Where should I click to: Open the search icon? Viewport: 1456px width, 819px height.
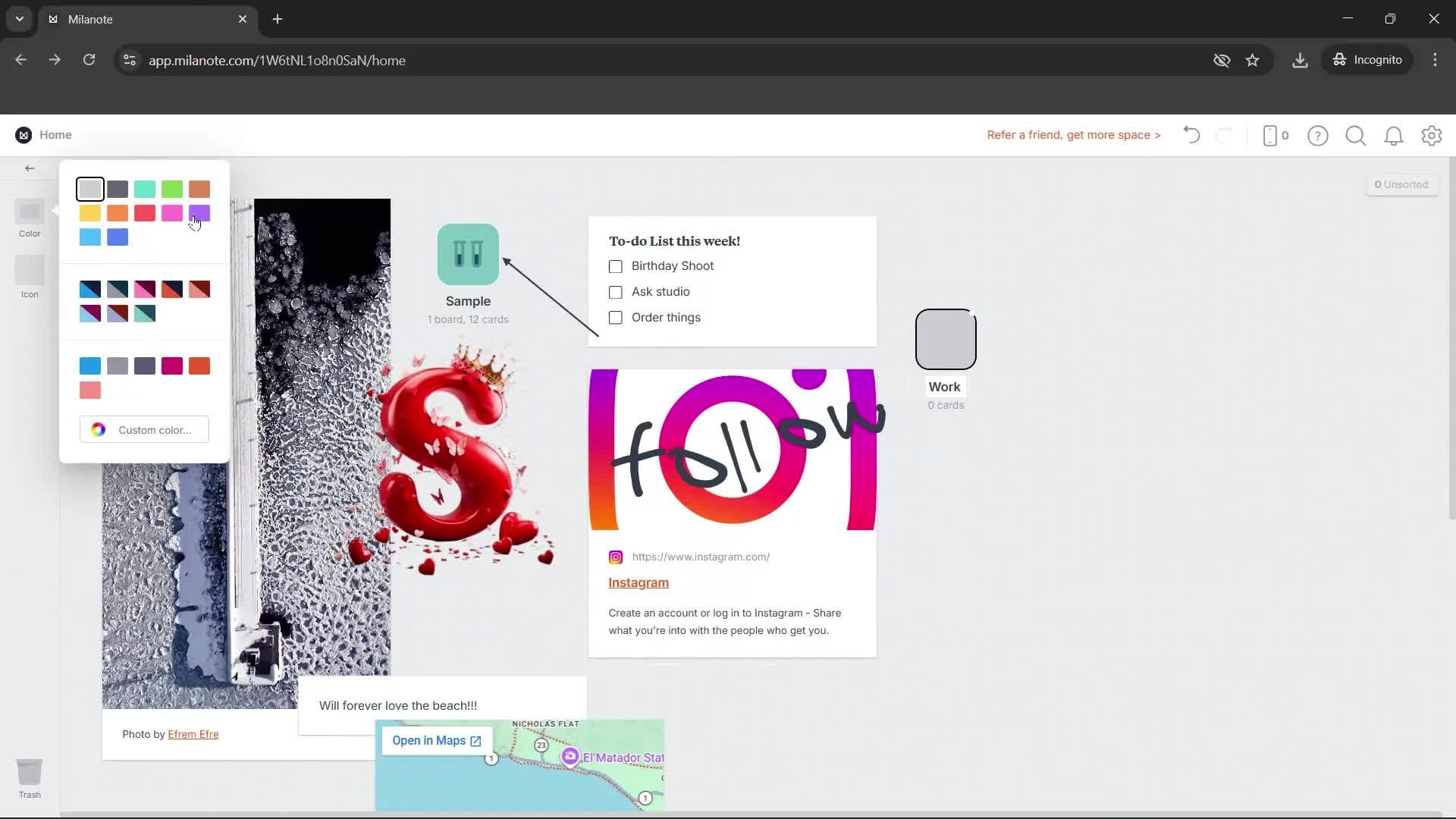(1355, 135)
